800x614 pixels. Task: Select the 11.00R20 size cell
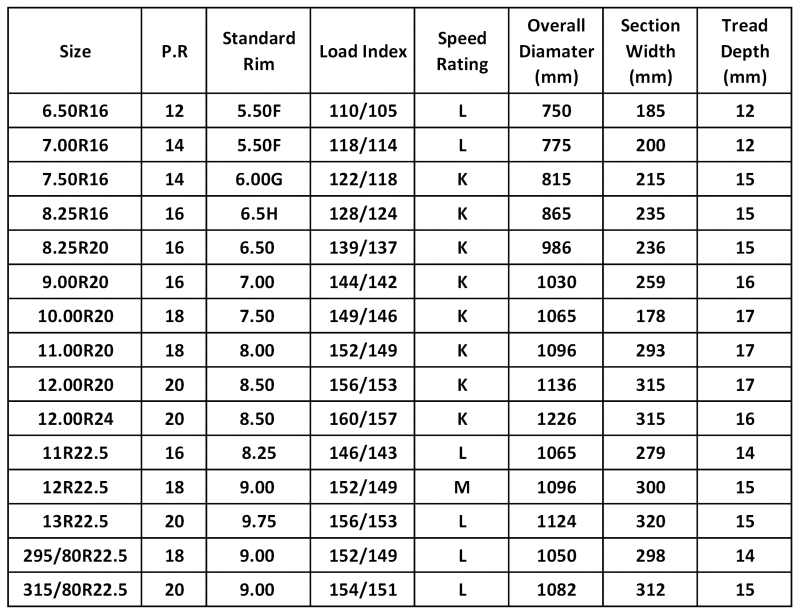pyautogui.click(x=75, y=350)
